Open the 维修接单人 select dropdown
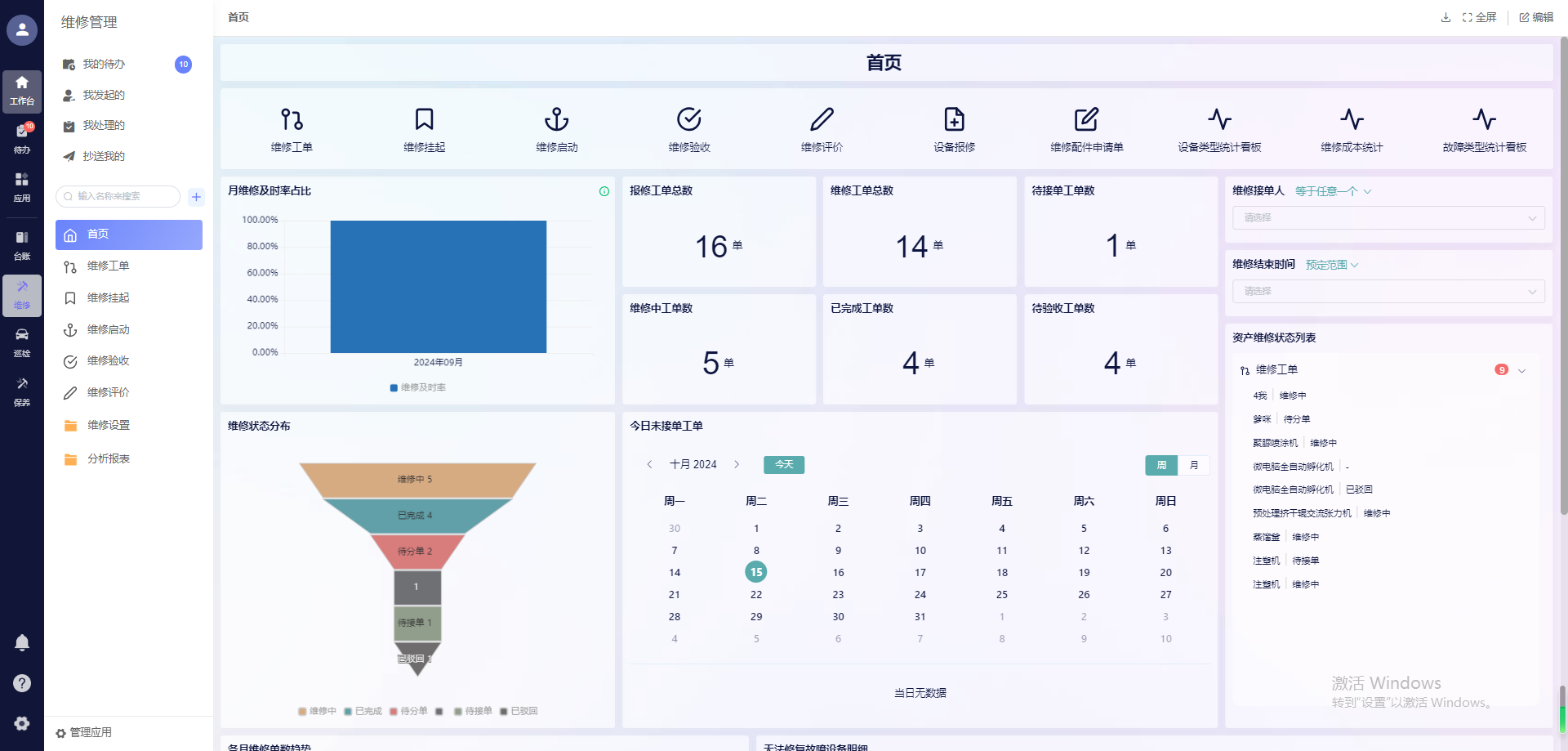 tap(1388, 218)
